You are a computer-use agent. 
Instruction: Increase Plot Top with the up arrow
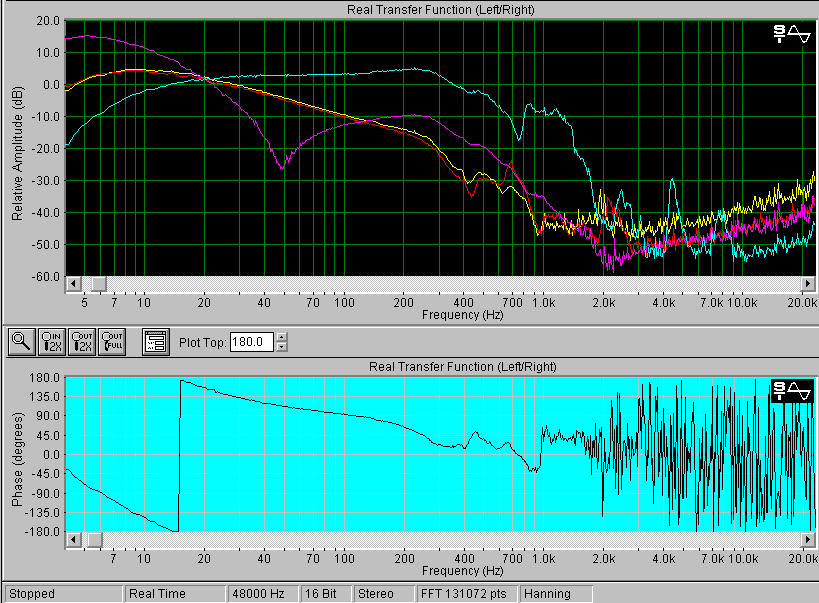282,337
